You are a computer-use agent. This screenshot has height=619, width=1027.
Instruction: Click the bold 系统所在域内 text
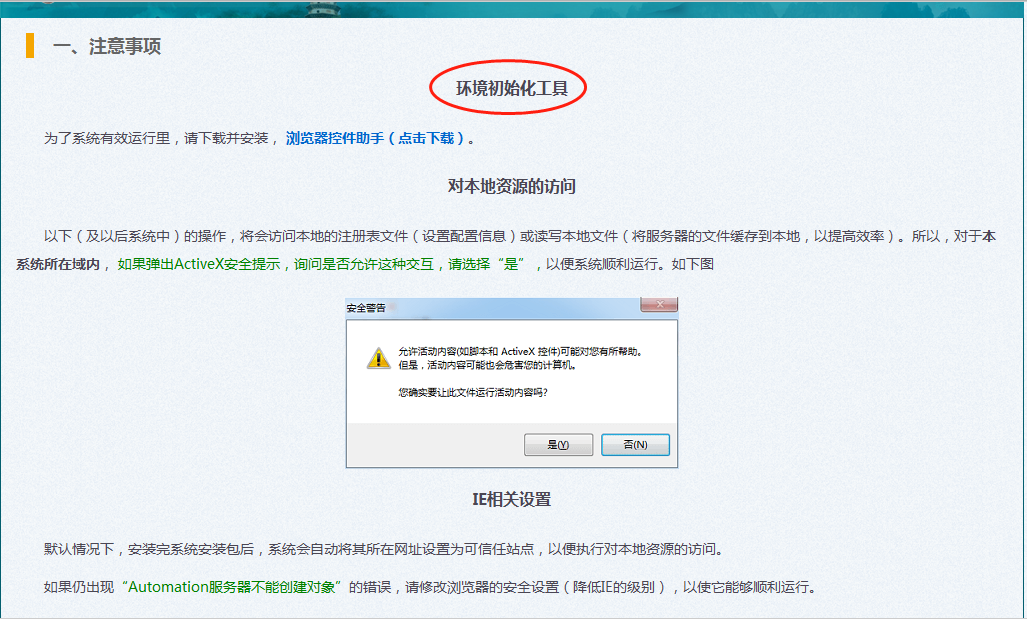tap(58, 265)
